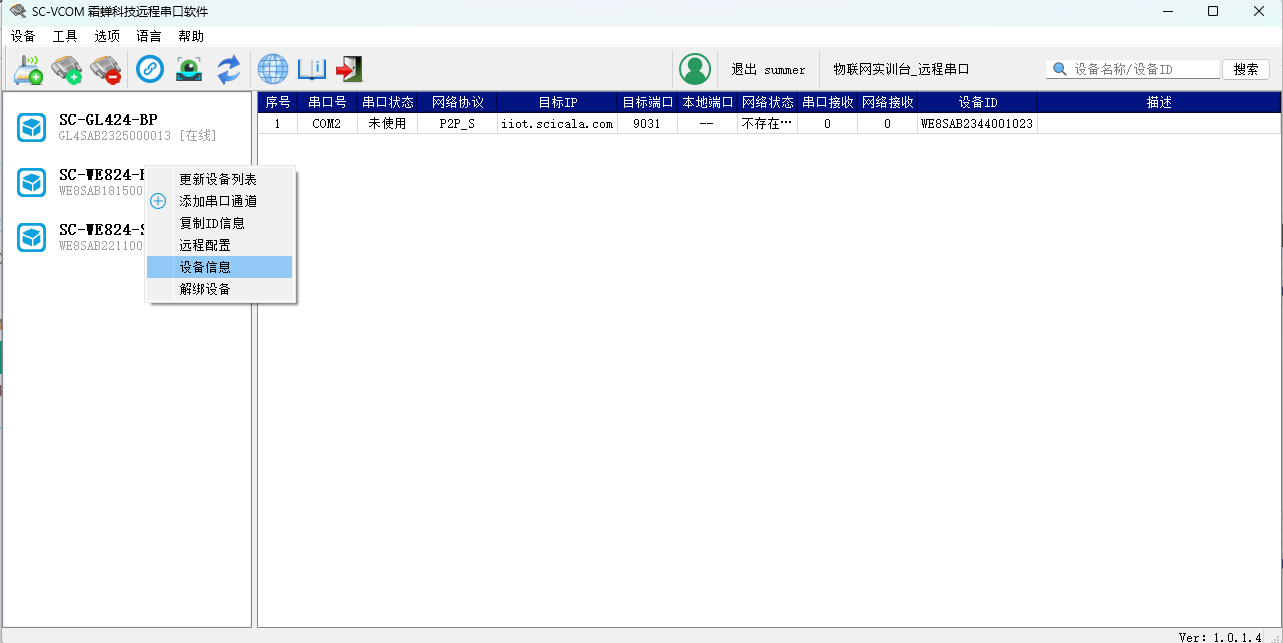The image size is (1283, 643).
Task: Click the green camera scan icon
Action: click(189, 69)
